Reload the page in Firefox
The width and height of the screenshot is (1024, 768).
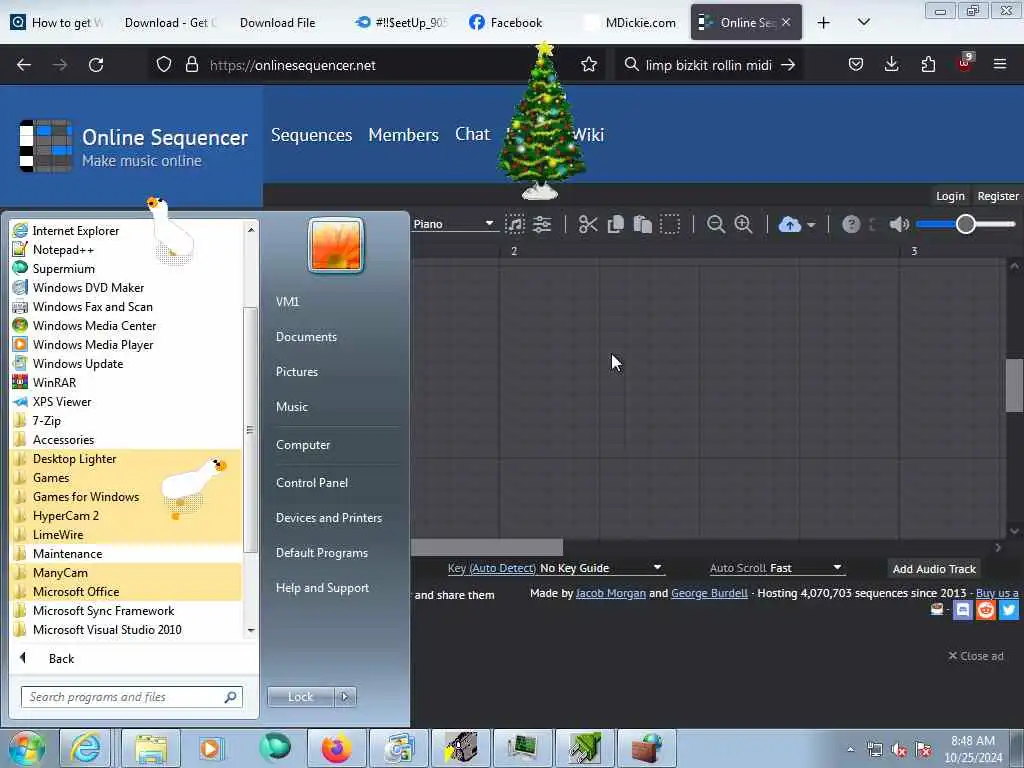96,65
